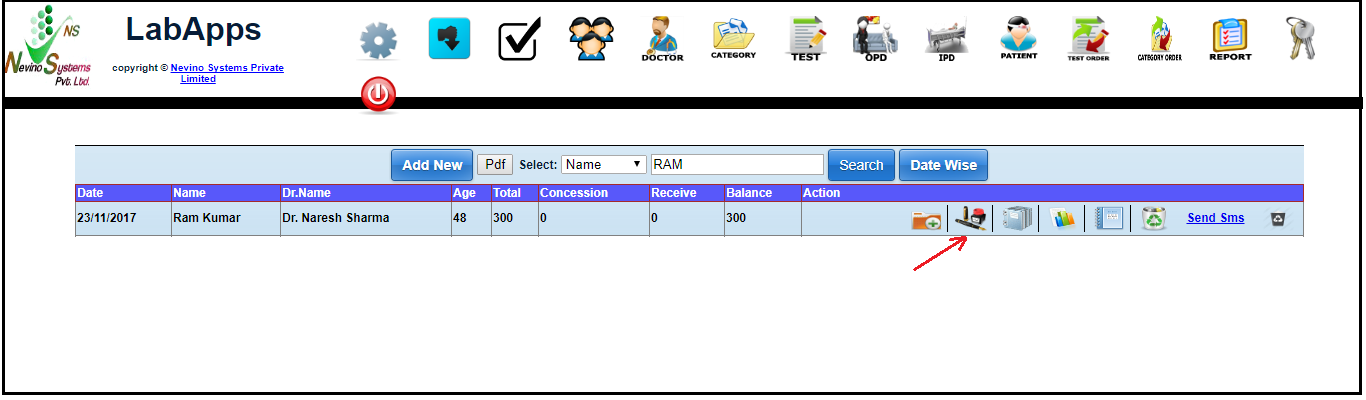1366x400 pixels.
Task: Open the Report menu item
Action: (x=1230, y=39)
